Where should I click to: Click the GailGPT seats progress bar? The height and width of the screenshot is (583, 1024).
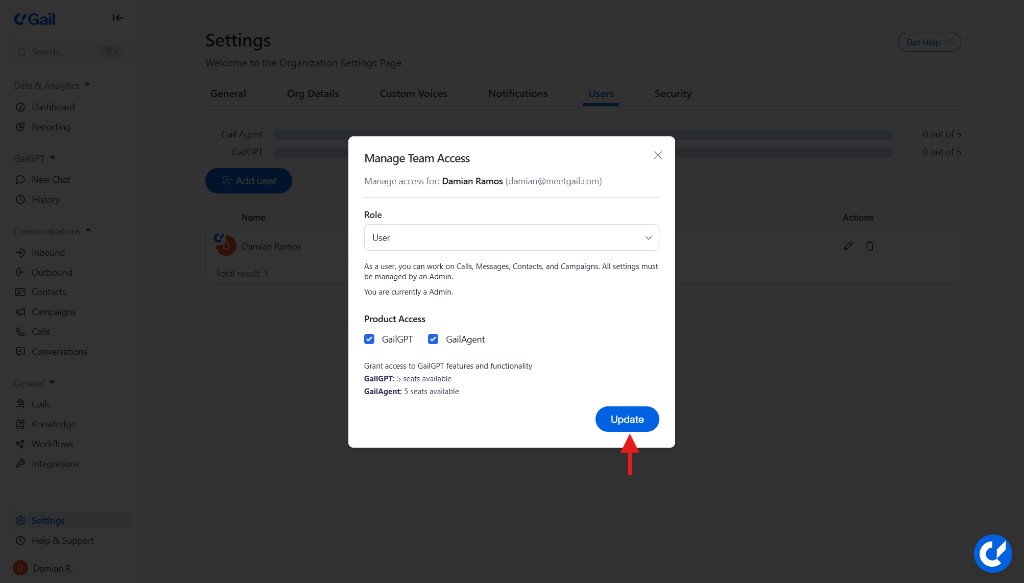click(583, 152)
